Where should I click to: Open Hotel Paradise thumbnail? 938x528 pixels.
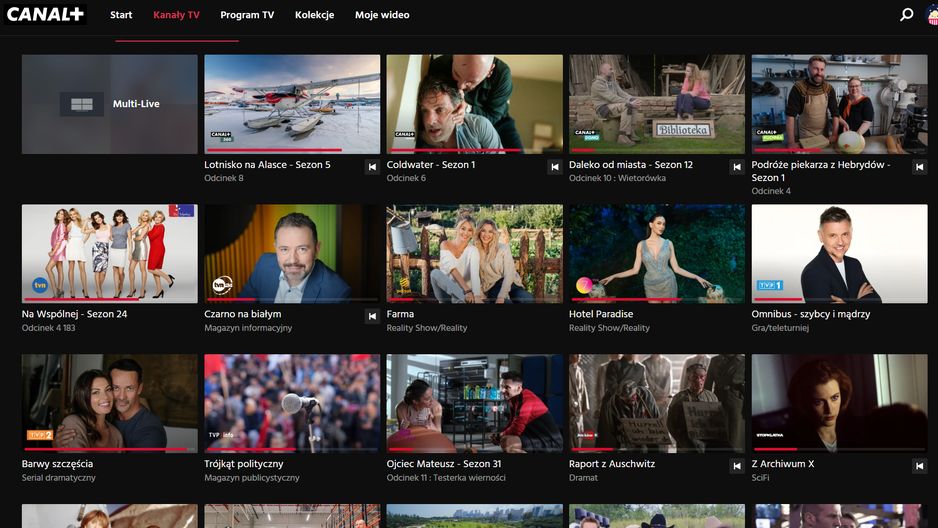657,254
